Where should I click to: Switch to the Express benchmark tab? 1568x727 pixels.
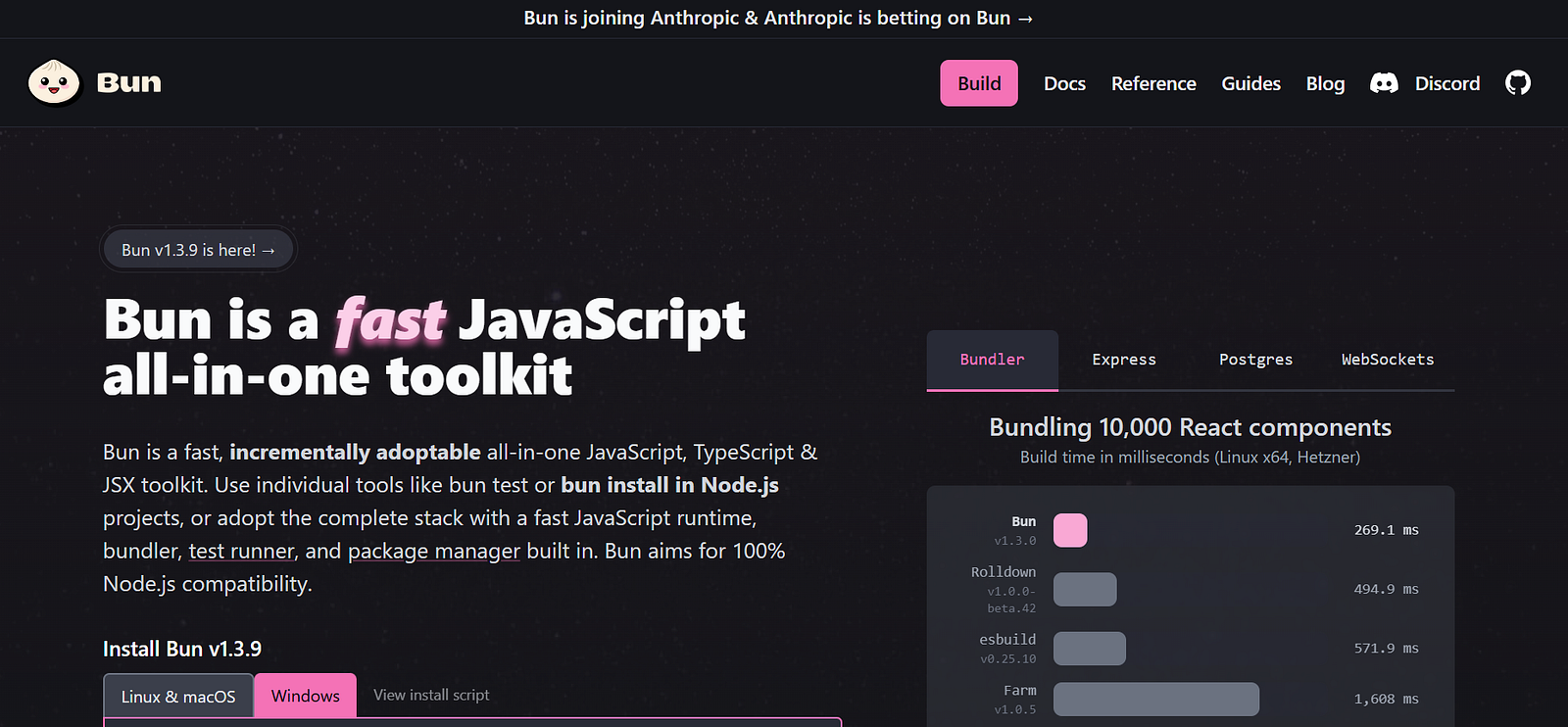[1124, 360]
